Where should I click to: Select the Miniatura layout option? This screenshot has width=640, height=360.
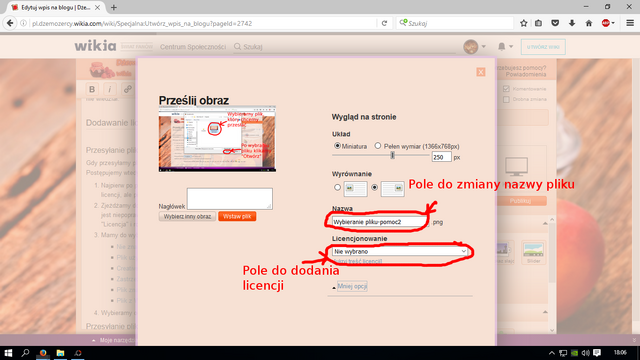(x=337, y=146)
